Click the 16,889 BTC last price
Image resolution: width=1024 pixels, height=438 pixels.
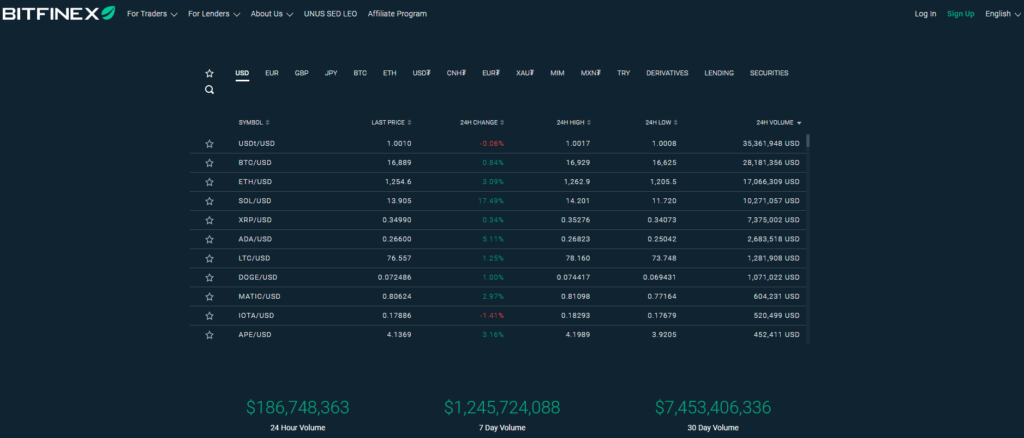(400, 163)
